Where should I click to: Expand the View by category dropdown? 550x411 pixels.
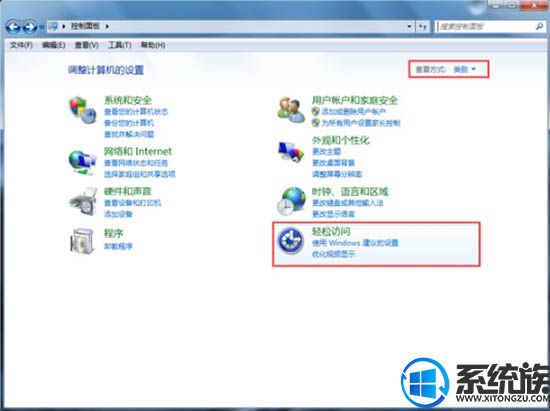coord(464,69)
